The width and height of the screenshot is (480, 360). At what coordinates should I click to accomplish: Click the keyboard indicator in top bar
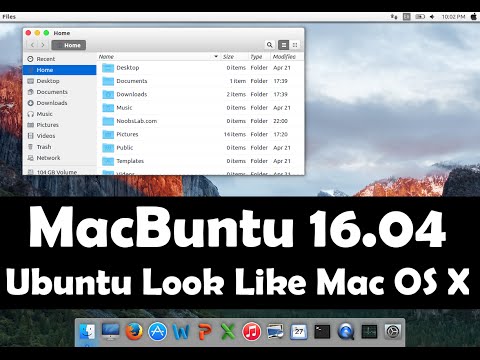click(x=407, y=17)
